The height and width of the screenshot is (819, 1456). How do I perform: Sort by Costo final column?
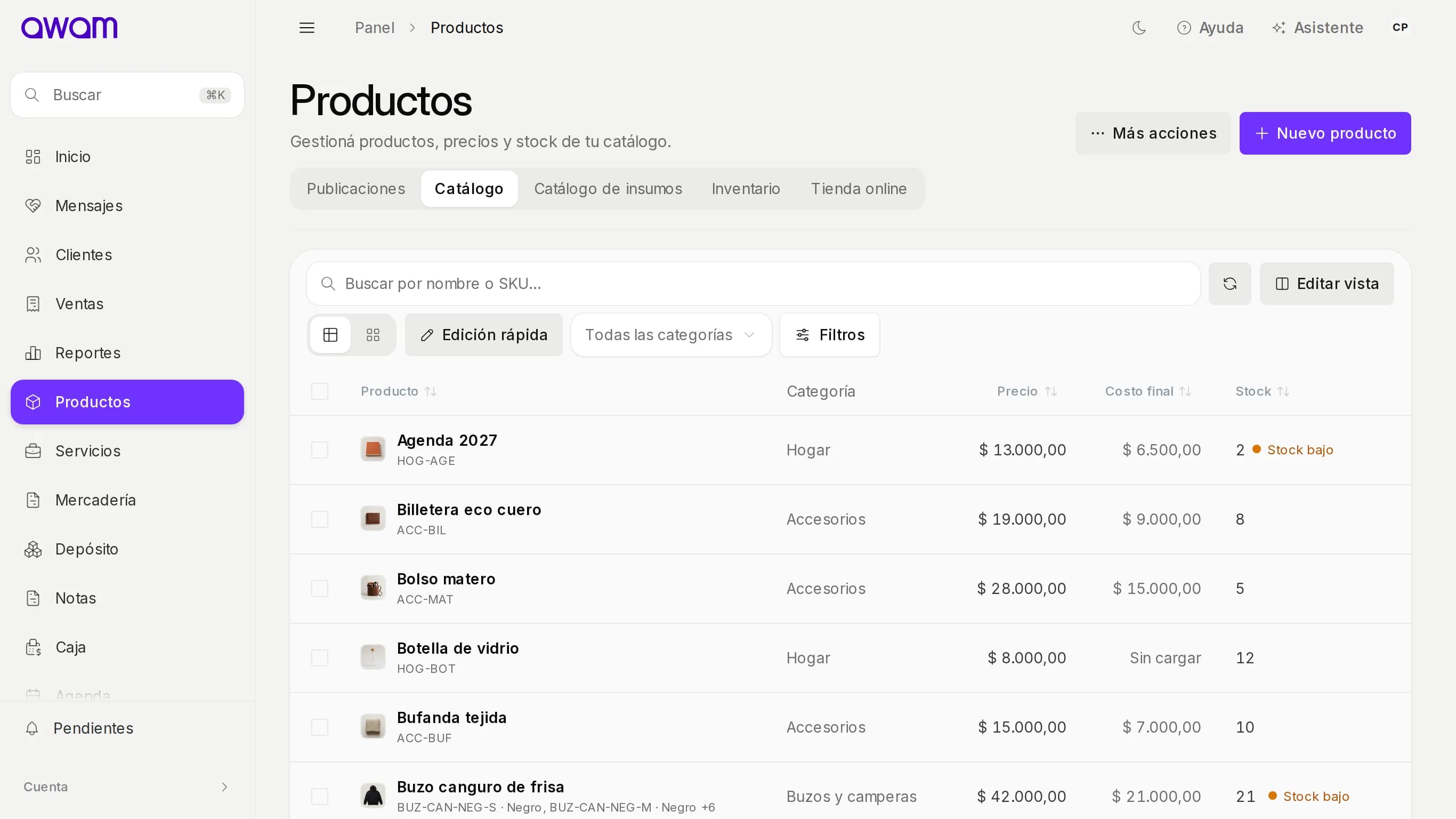coord(1148,391)
